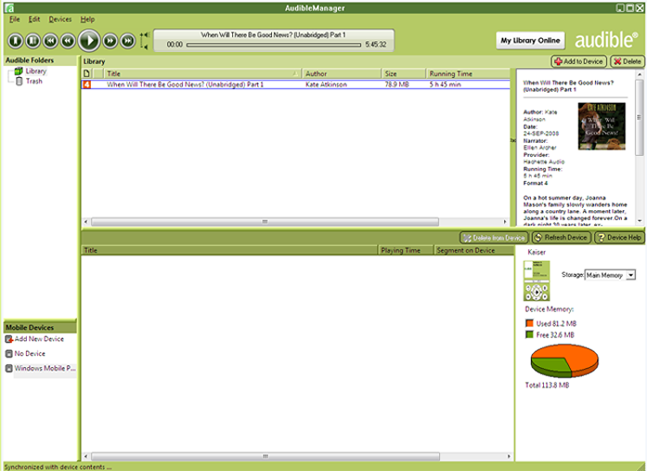Click Refresh Device button
This screenshot has height=471, width=647.
click(x=560, y=238)
